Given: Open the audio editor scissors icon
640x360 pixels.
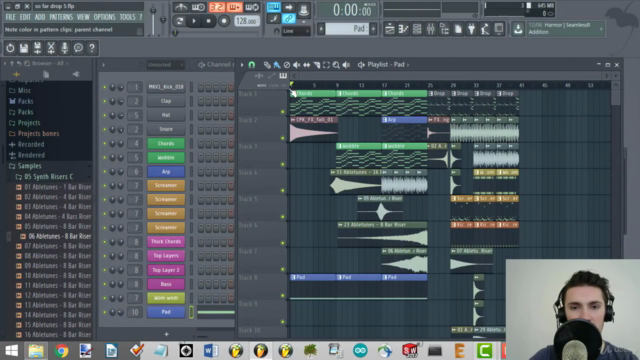Looking at the screenshot, I should [51, 48].
